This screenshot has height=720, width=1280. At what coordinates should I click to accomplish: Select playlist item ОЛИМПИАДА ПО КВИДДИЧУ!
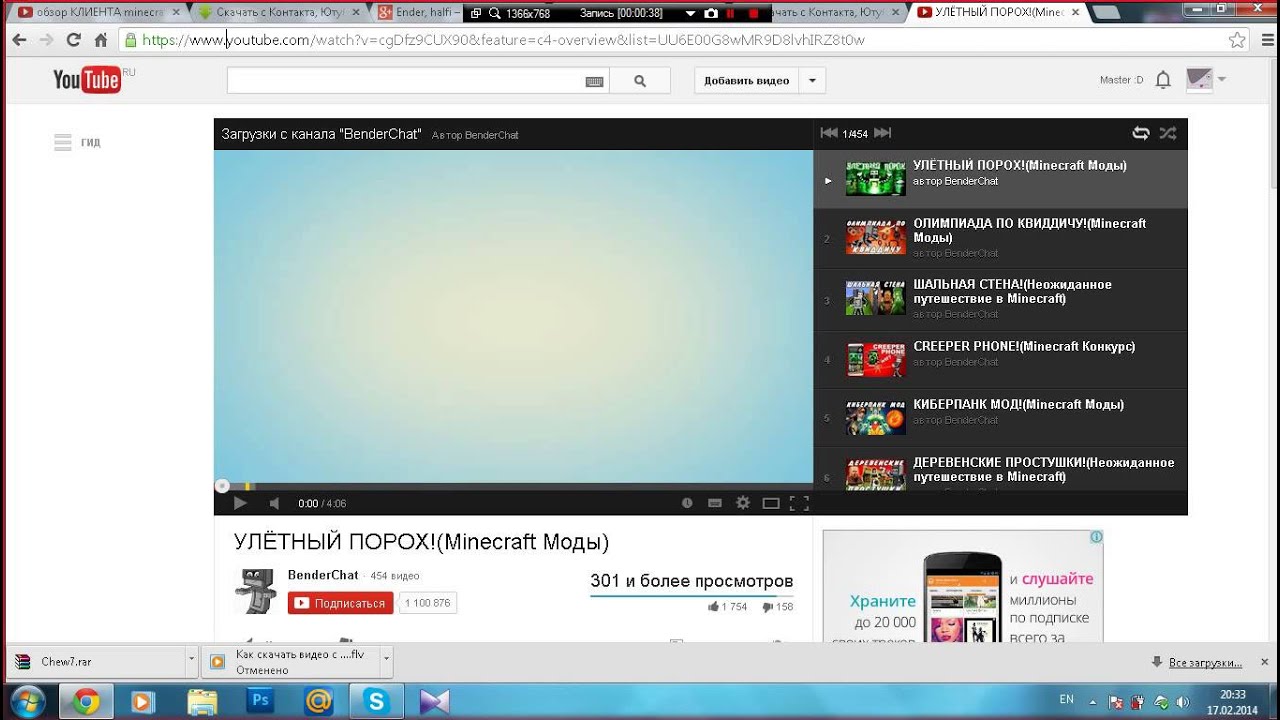1000,239
